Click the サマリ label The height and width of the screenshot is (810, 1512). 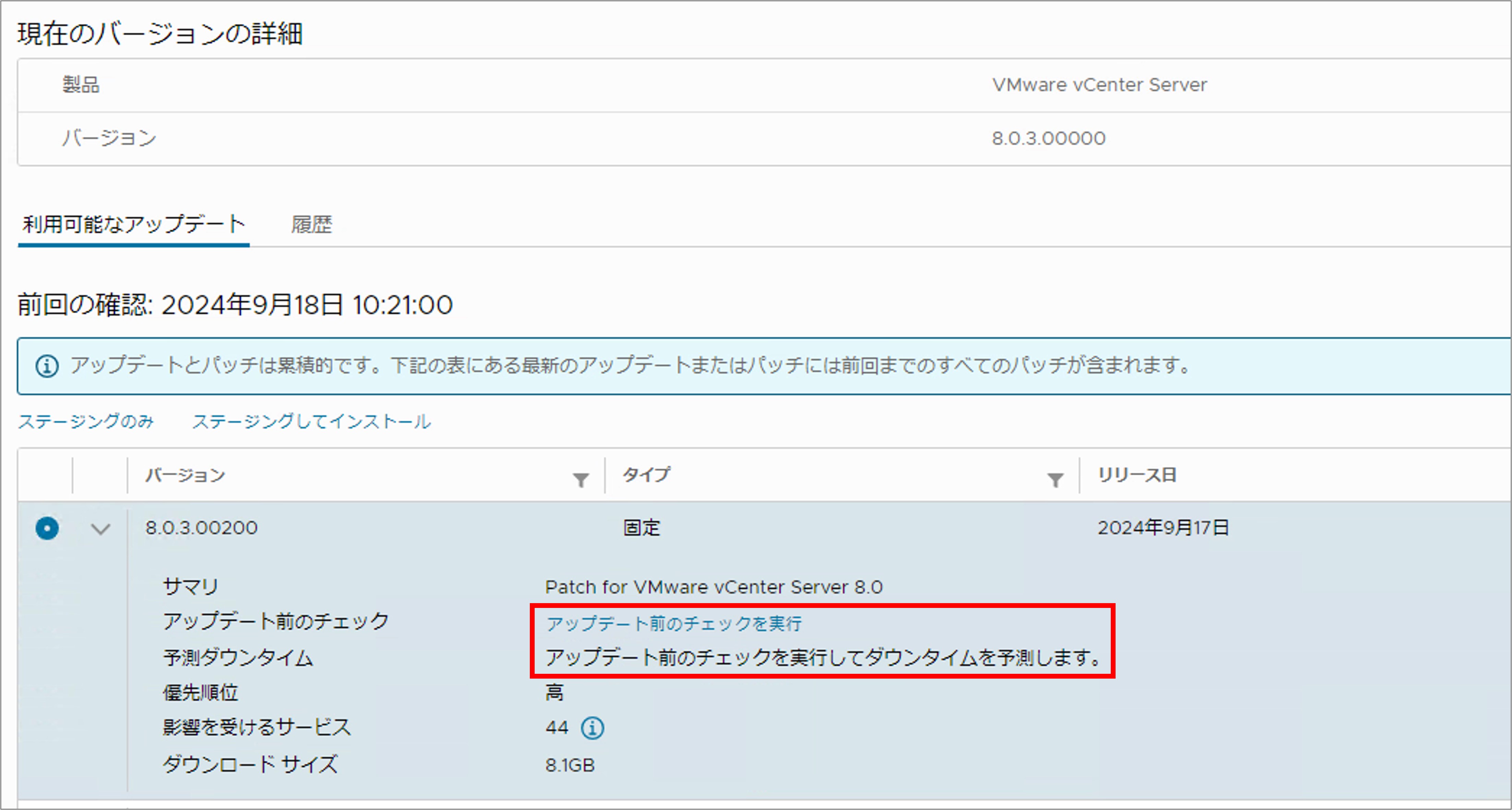click(x=190, y=586)
